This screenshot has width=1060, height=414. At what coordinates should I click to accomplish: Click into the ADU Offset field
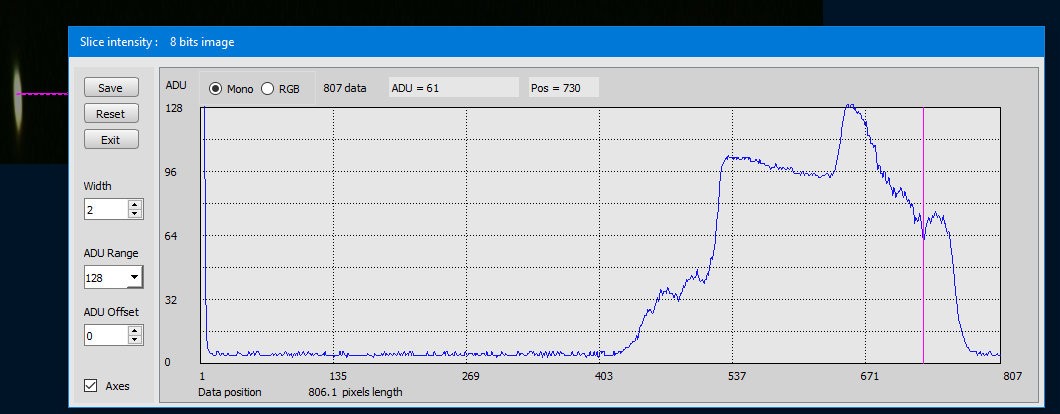[106, 336]
